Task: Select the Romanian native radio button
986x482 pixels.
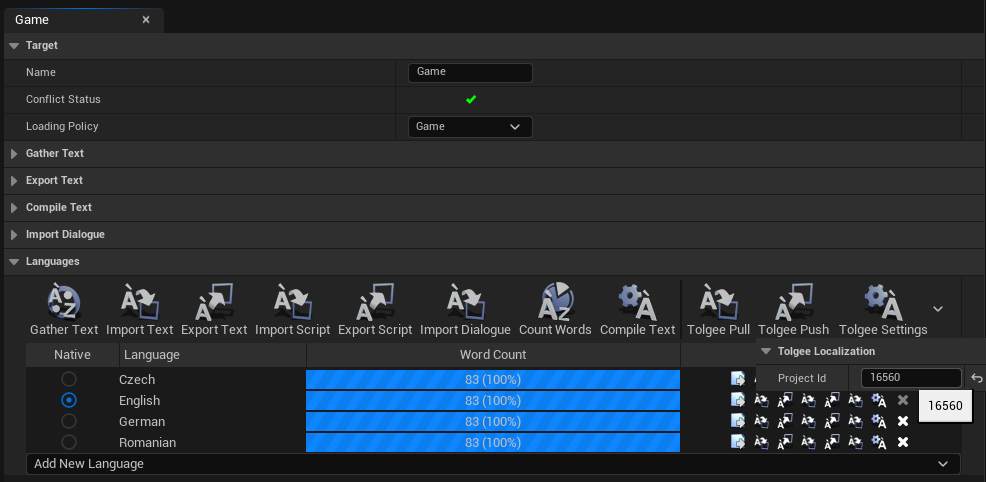Action: click(x=69, y=442)
